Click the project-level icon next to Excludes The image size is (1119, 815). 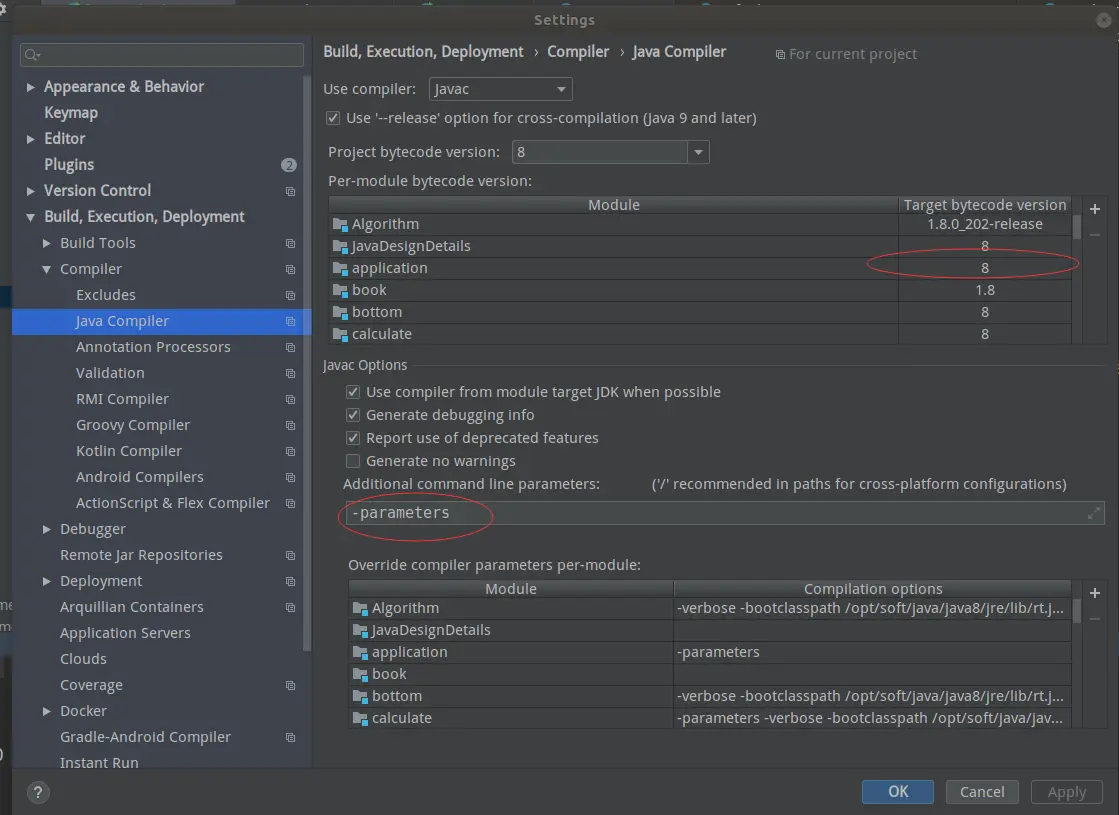[290, 295]
